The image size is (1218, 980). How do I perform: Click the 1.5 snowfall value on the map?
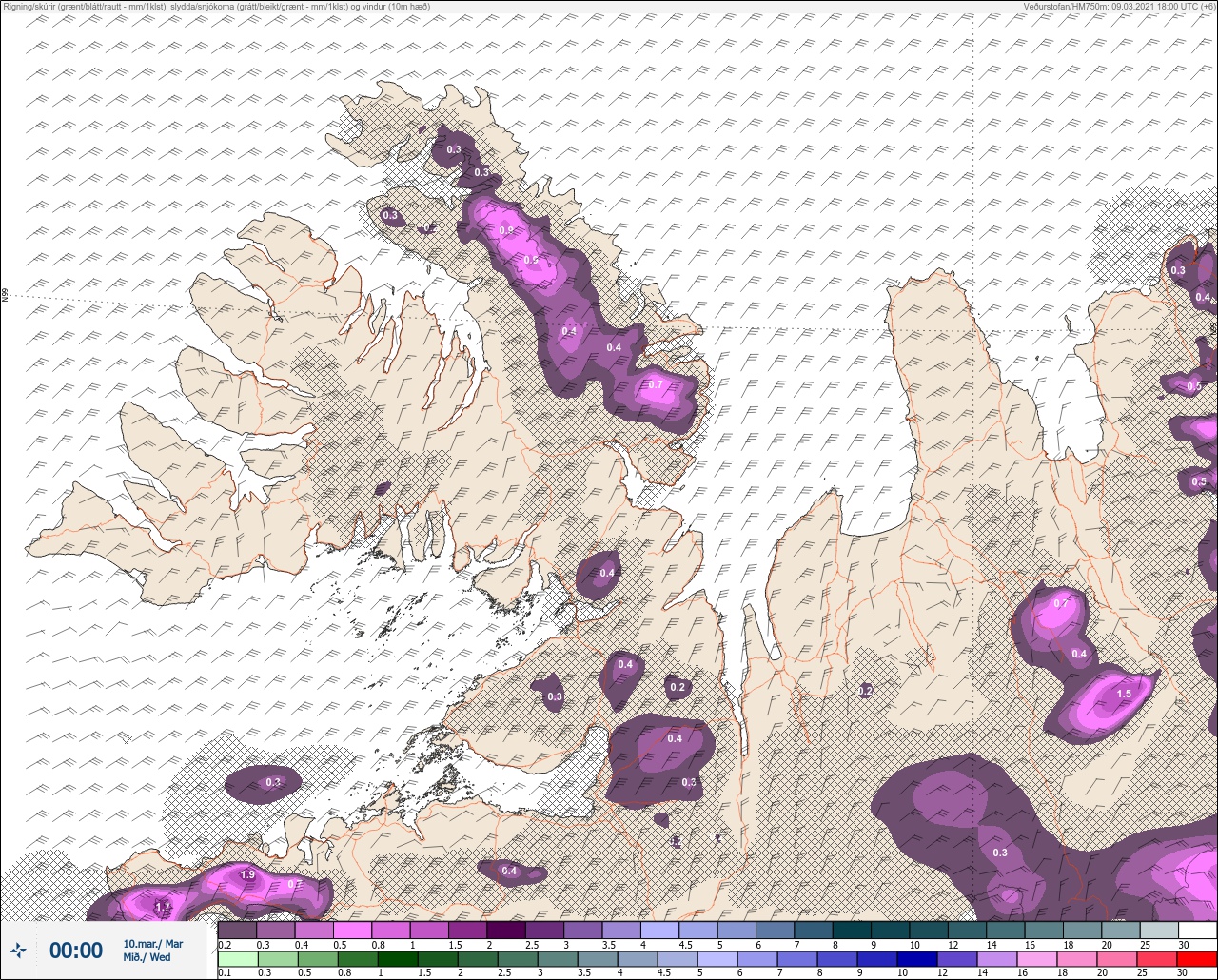[x=1124, y=694]
